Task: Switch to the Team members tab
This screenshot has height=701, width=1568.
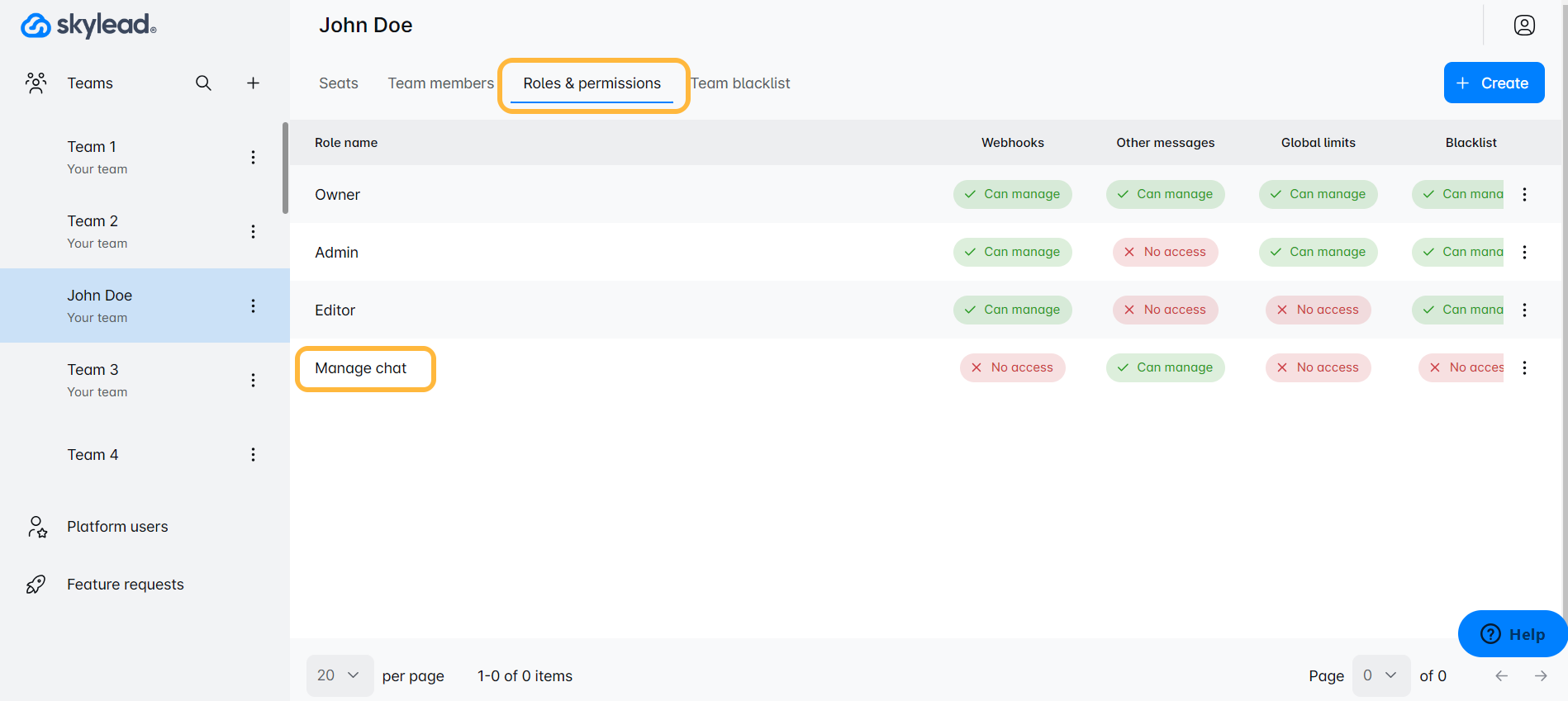Action: coord(440,83)
